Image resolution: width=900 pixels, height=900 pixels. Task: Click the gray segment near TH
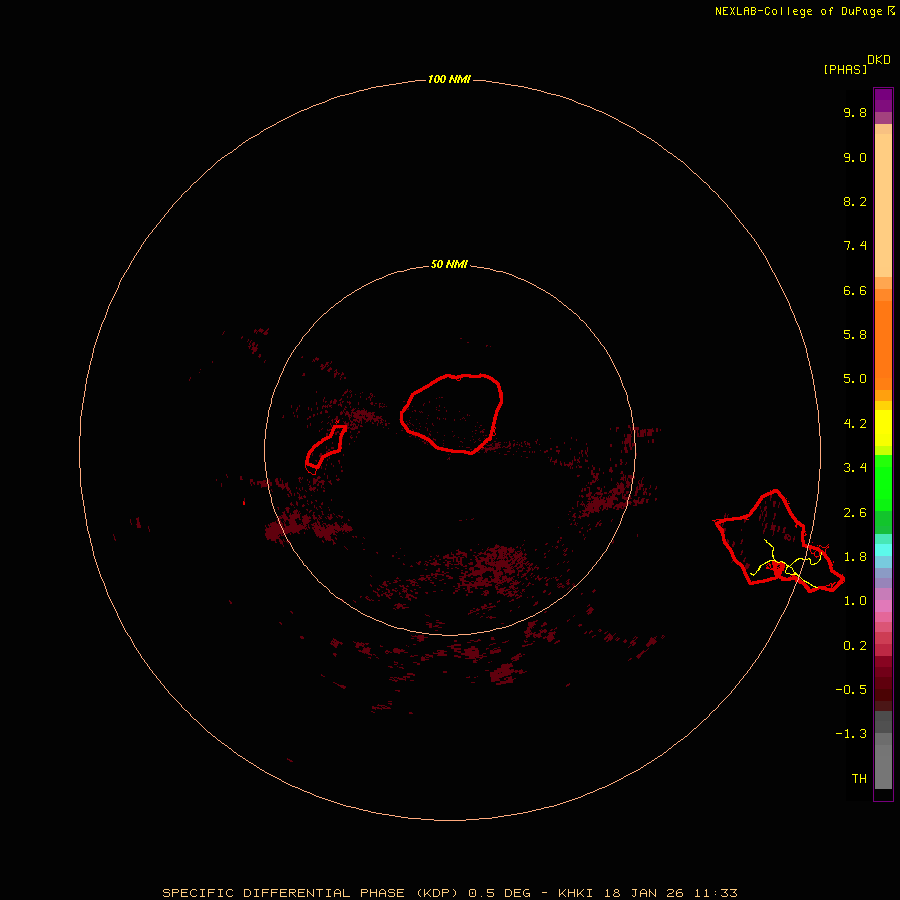(x=883, y=766)
